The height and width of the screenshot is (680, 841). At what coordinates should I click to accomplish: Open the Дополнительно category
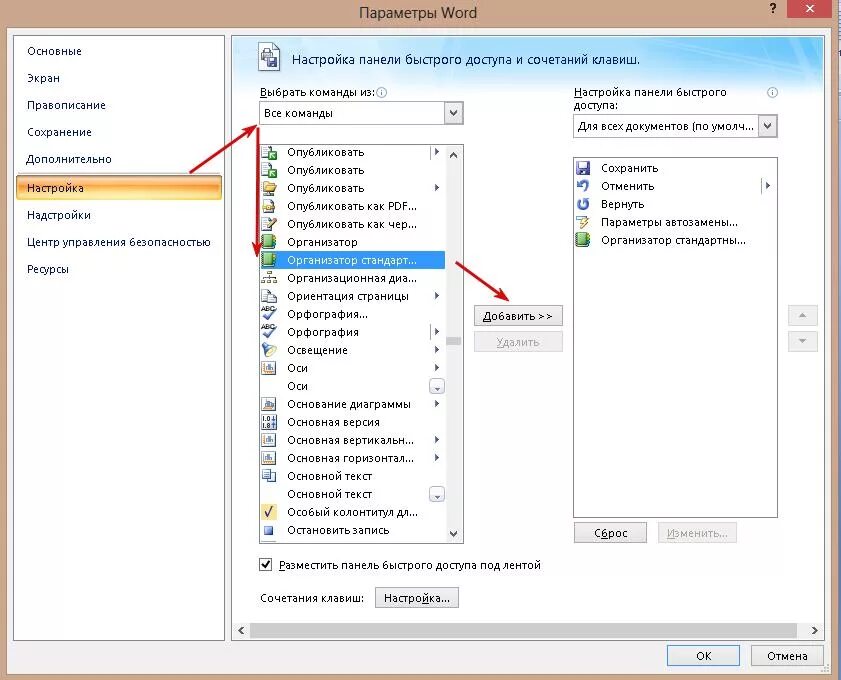click(69, 159)
